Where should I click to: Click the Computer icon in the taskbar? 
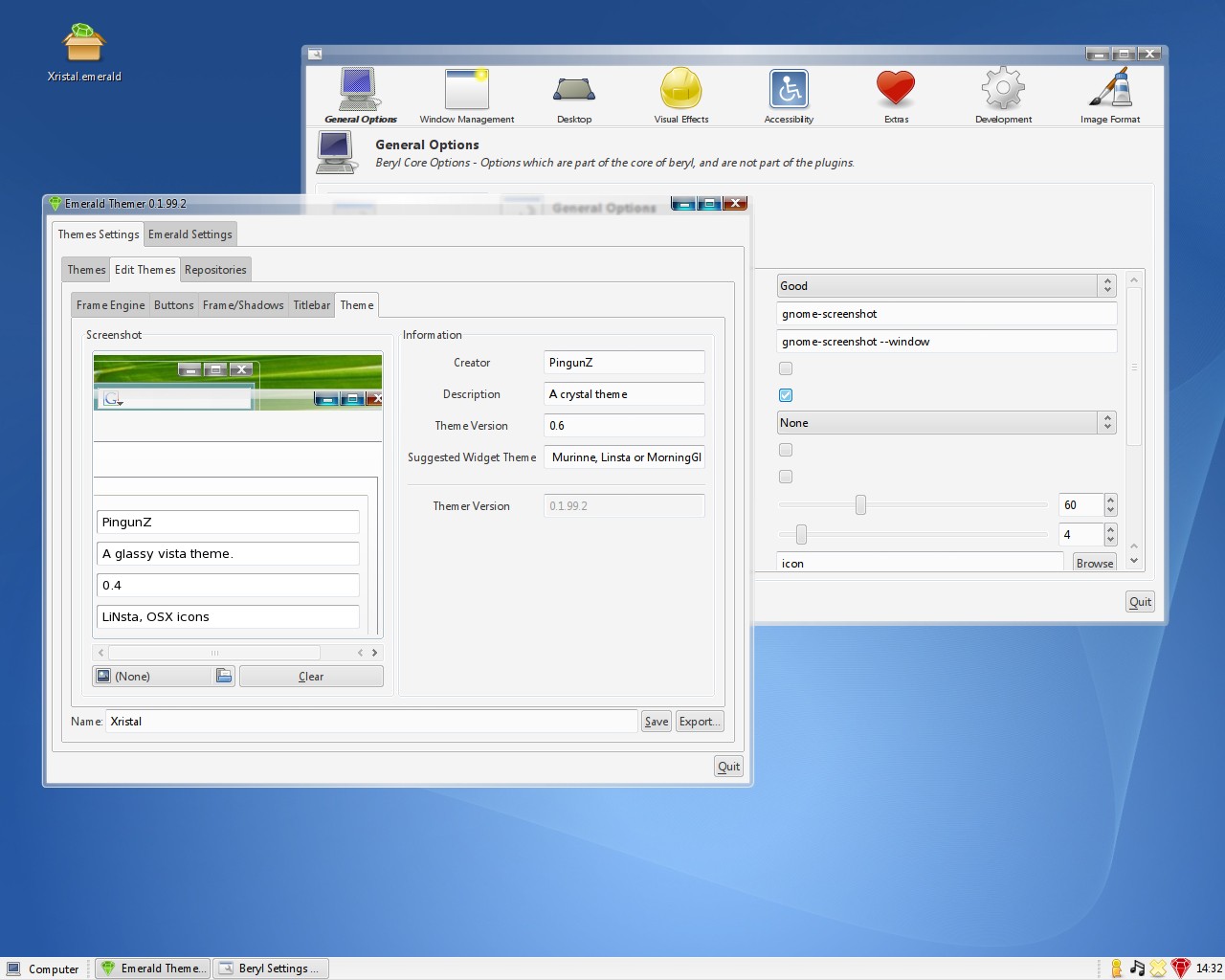point(13,969)
